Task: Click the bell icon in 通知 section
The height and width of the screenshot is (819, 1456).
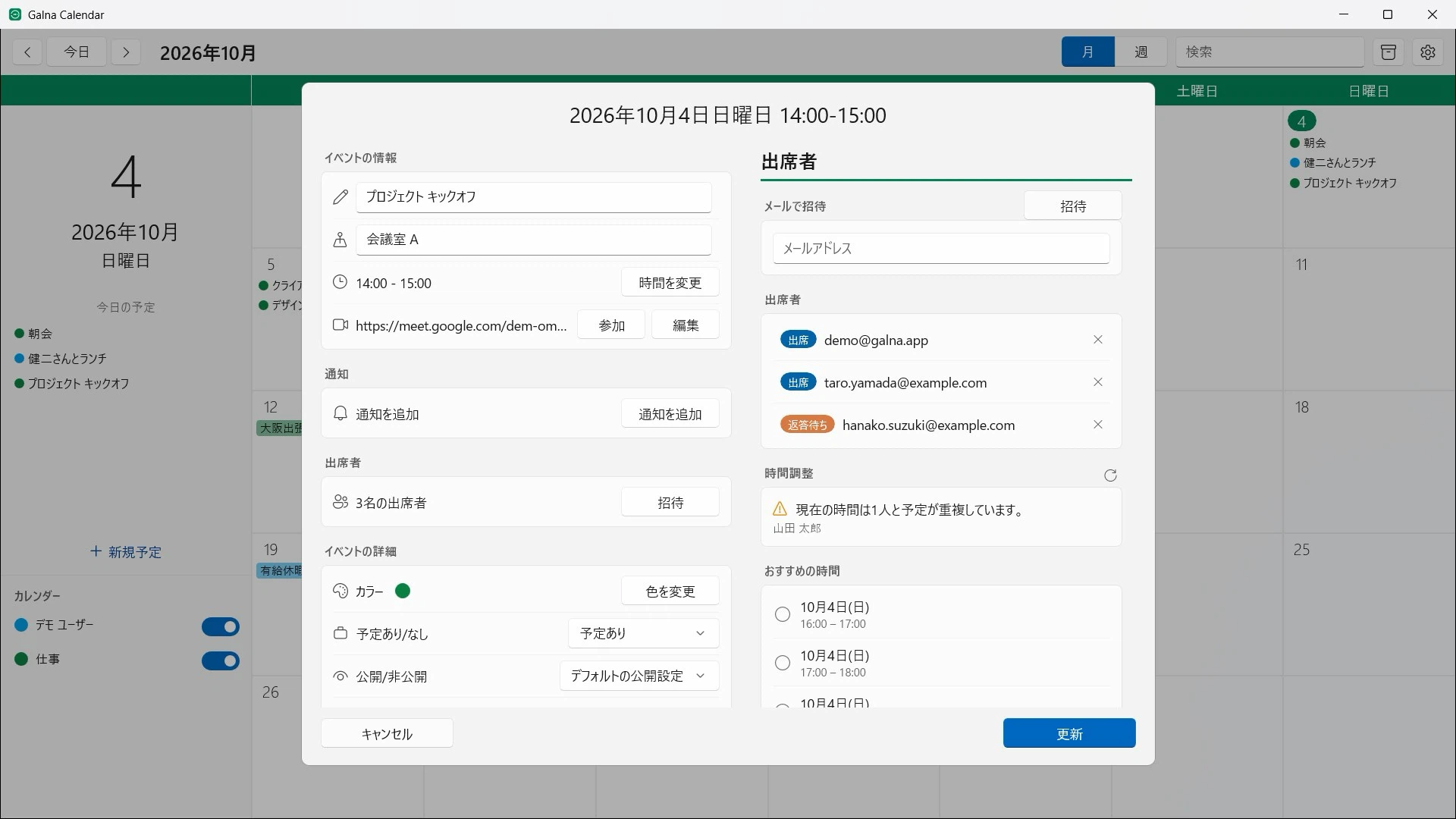Action: [340, 413]
